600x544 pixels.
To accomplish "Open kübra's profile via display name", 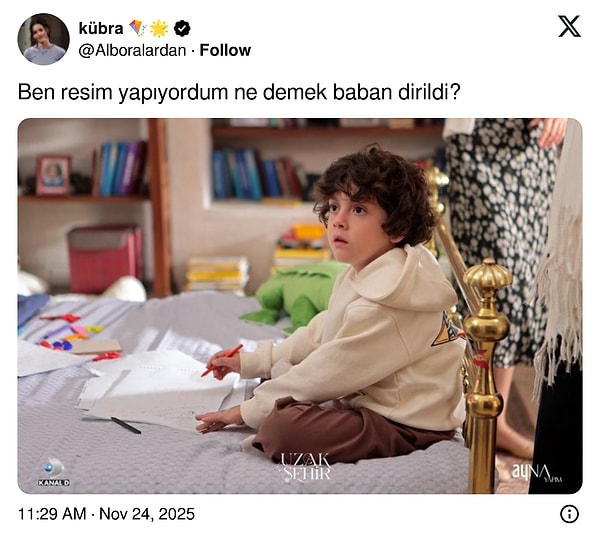I will pos(101,28).
